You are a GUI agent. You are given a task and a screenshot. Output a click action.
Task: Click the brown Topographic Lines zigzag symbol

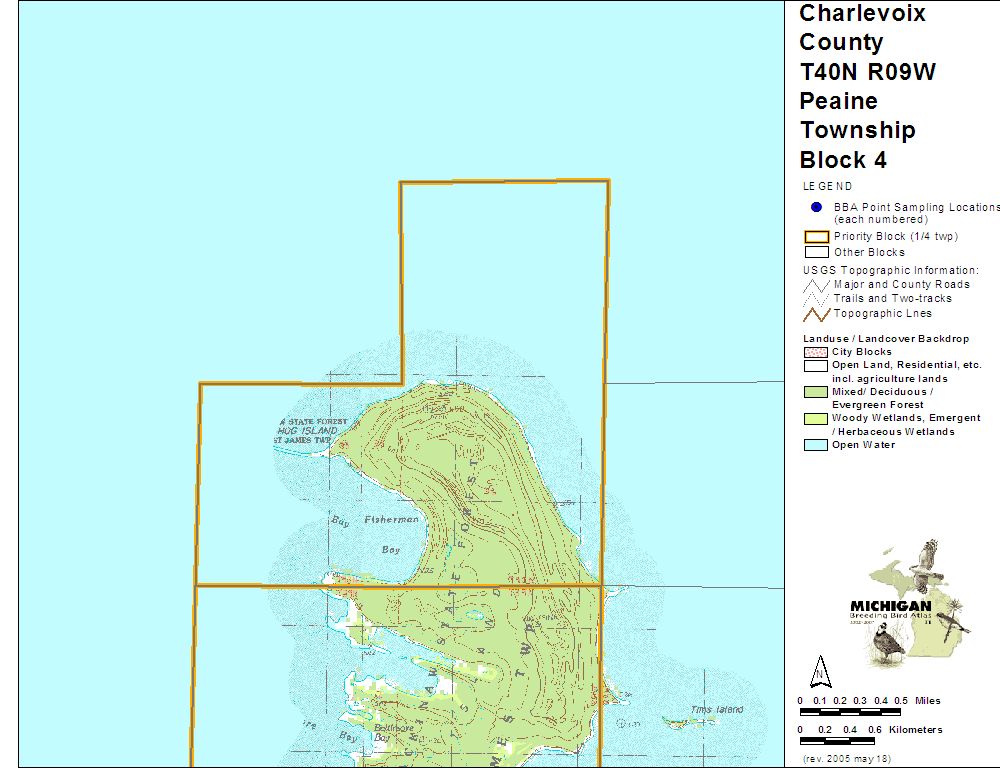[816, 314]
